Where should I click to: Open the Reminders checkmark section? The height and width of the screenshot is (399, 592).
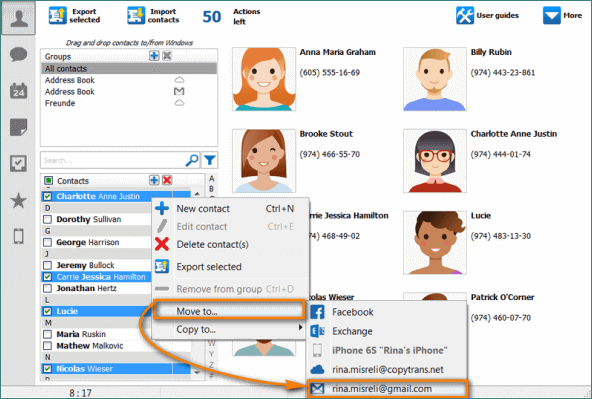pyautogui.click(x=18, y=163)
